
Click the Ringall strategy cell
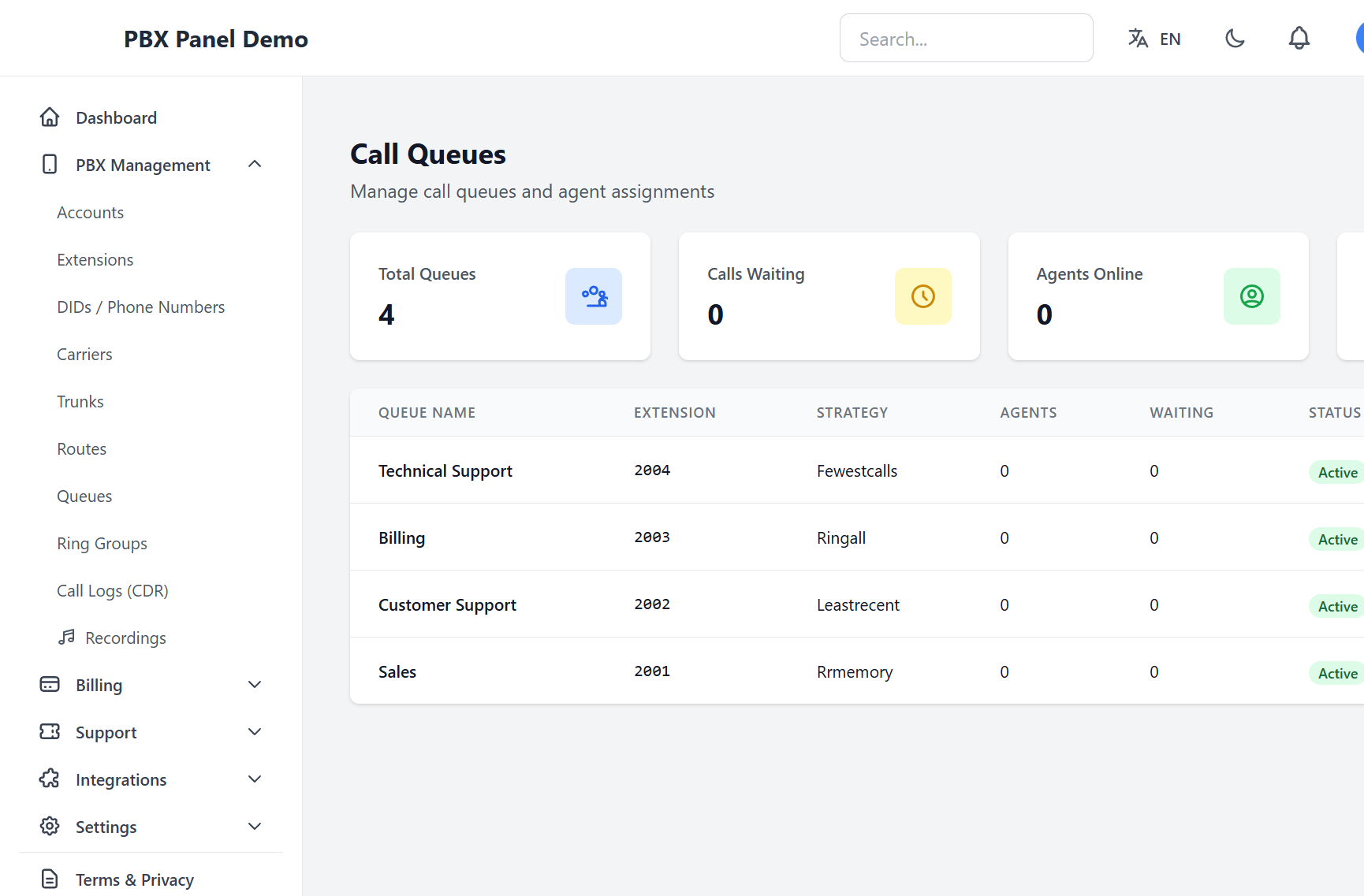[841, 537]
